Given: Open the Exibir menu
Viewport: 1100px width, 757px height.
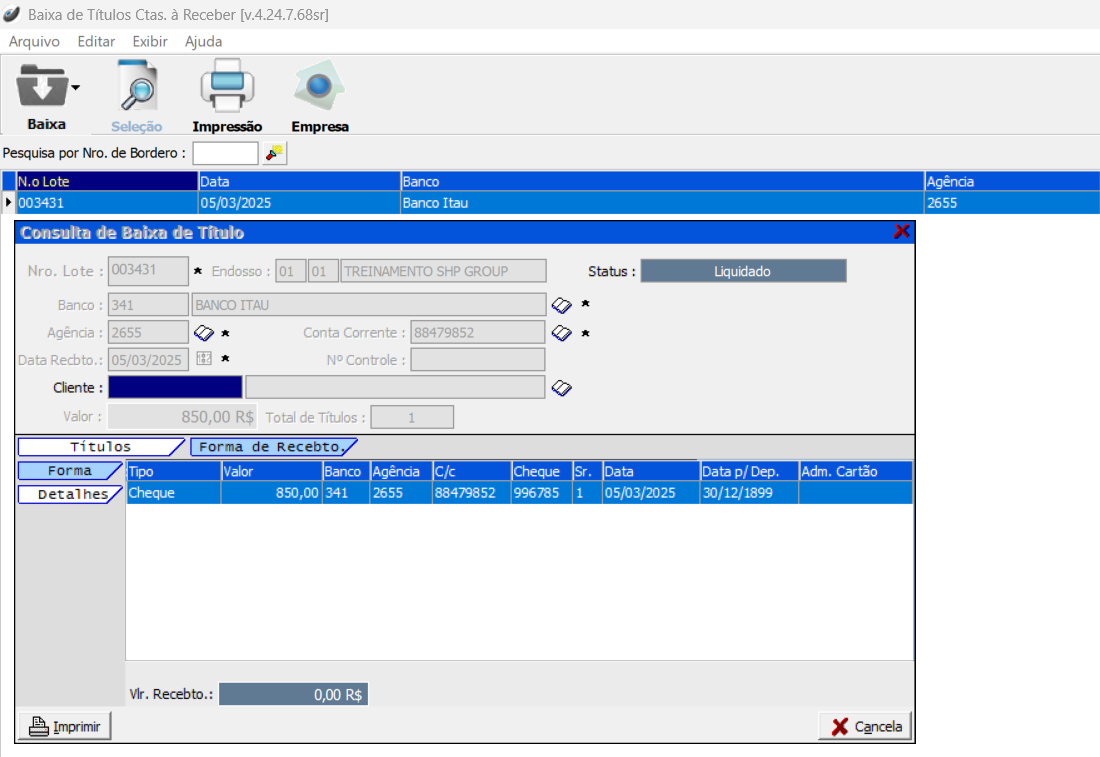Looking at the screenshot, I should (x=149, y=42).
